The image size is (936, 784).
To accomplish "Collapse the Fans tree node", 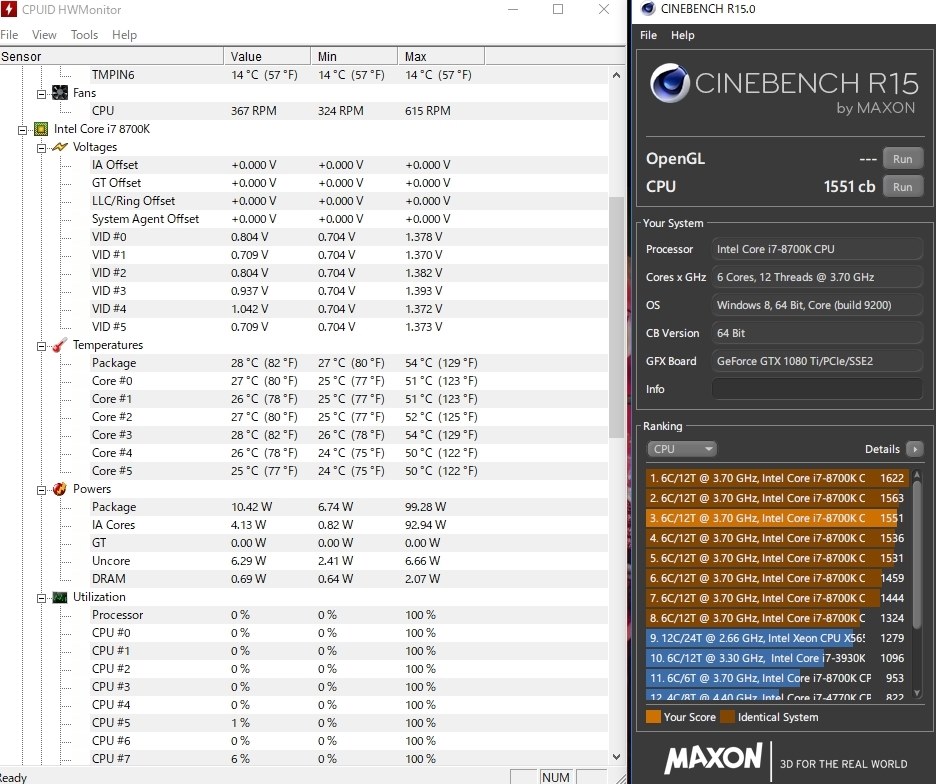I will coord(41,94).
